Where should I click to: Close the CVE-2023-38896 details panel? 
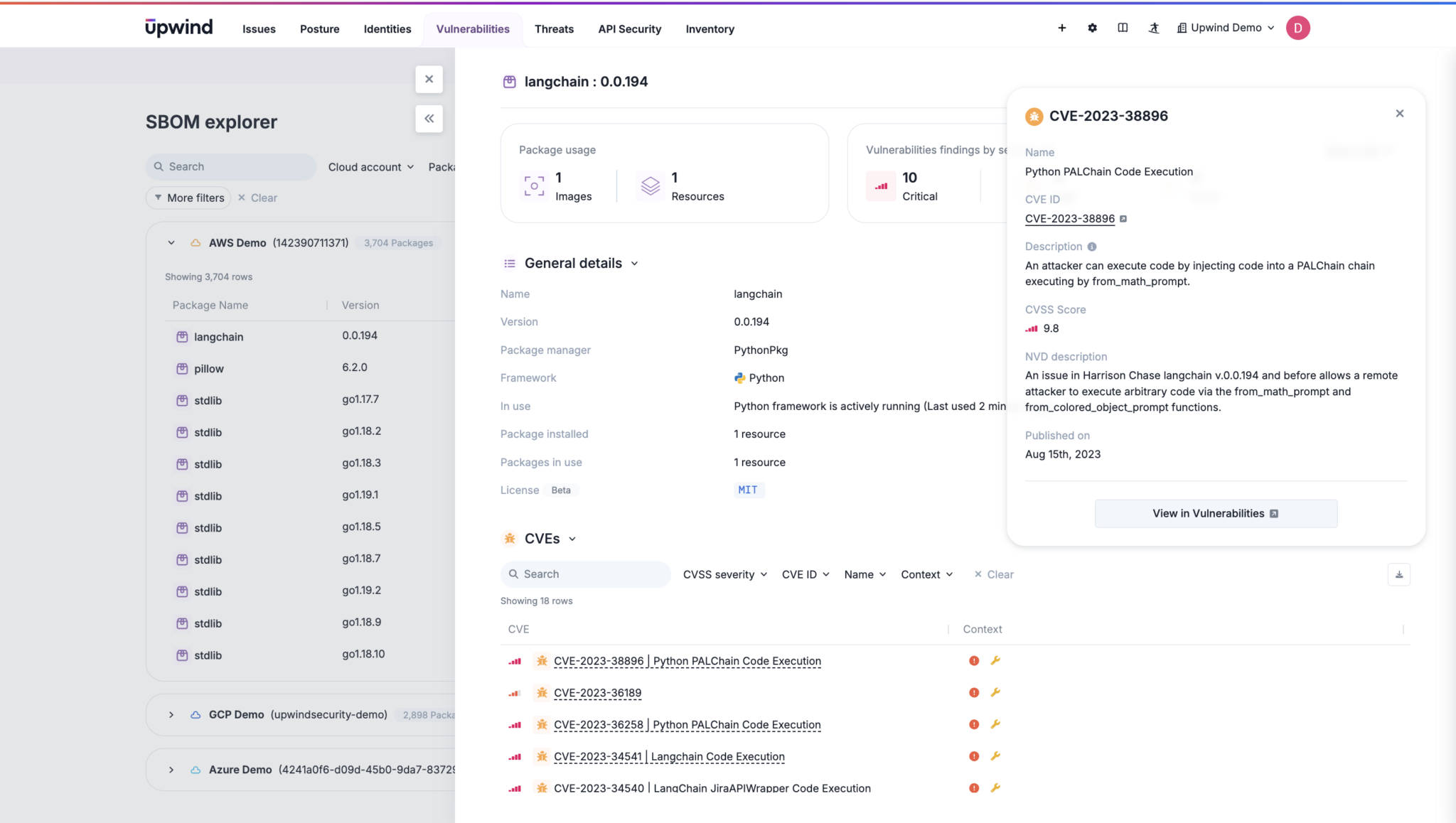(x=1398, y=113)
